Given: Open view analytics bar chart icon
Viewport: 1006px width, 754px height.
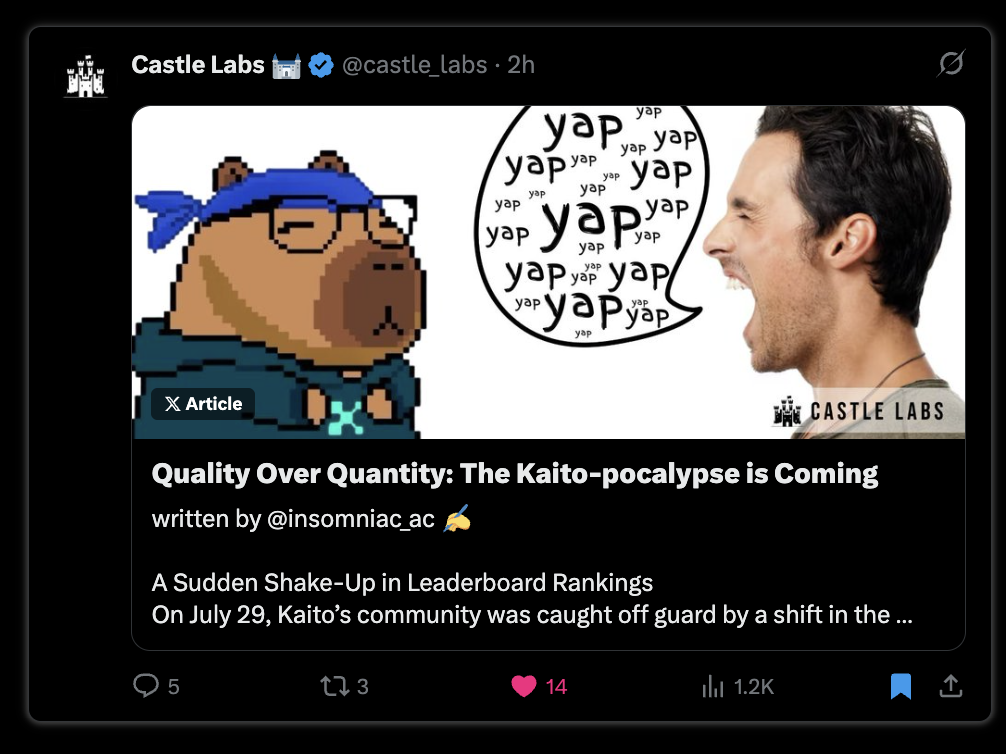Looking at the screenshot, I should point(713,687).
